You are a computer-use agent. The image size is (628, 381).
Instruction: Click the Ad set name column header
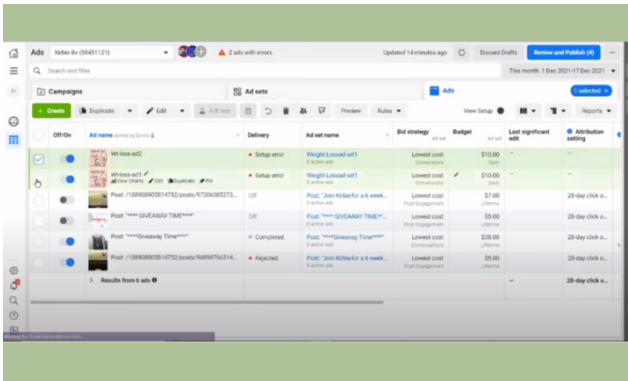(322, 135)
